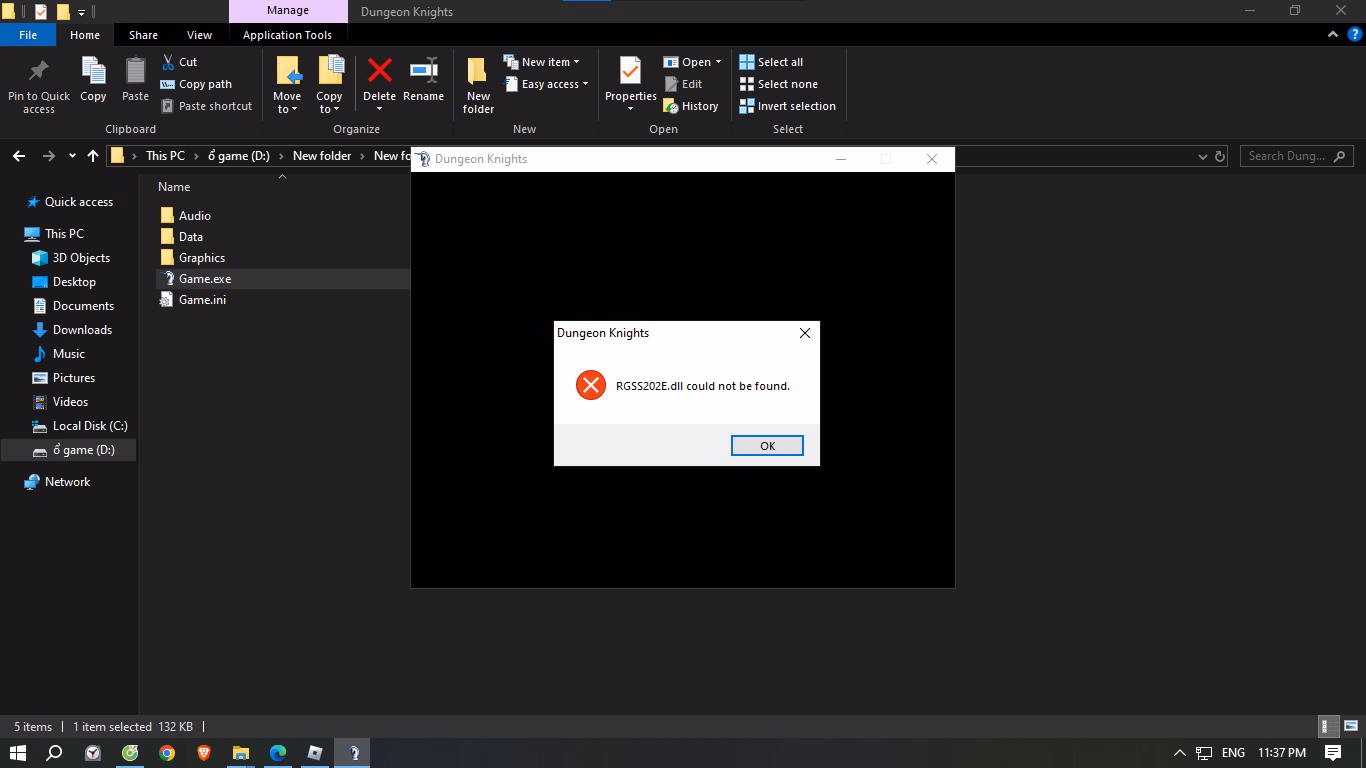The image size is (1366, 768).
Task: Click the Delete icon in the ribbon
Action: (x=379, y=72)
